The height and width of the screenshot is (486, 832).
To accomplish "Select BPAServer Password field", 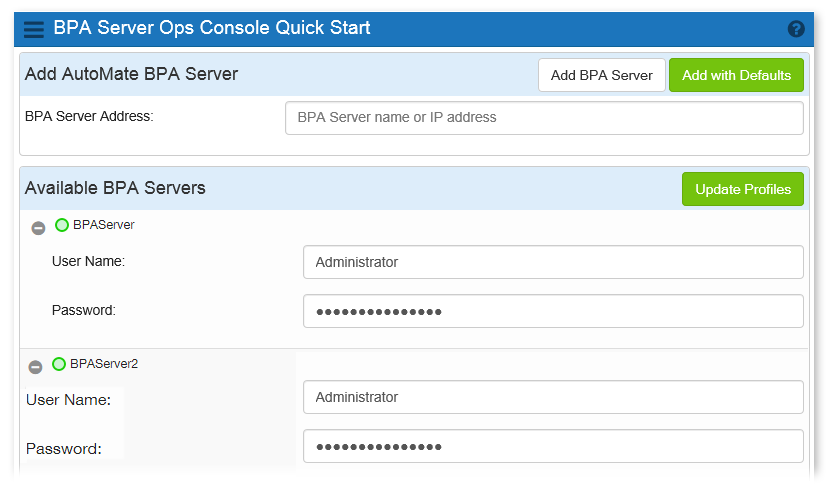I will point(553,311).
